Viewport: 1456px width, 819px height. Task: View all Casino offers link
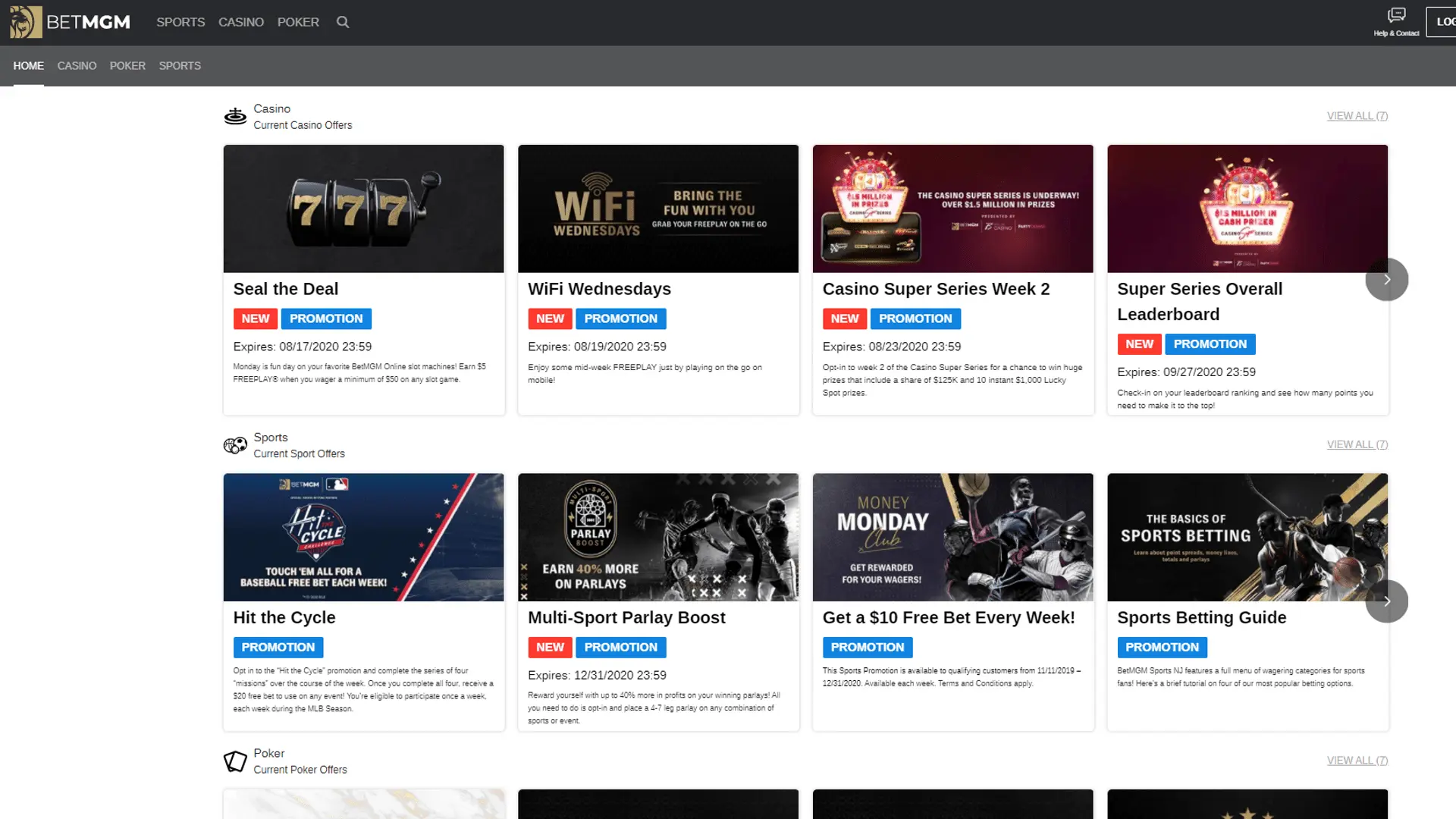point(1357,116)
